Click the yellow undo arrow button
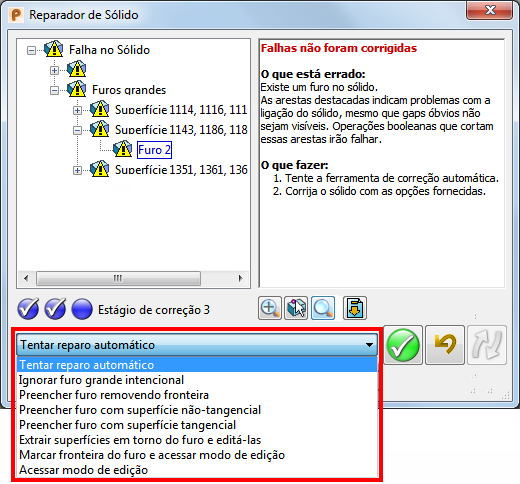 pyautogui.click(x=445, y=345)
